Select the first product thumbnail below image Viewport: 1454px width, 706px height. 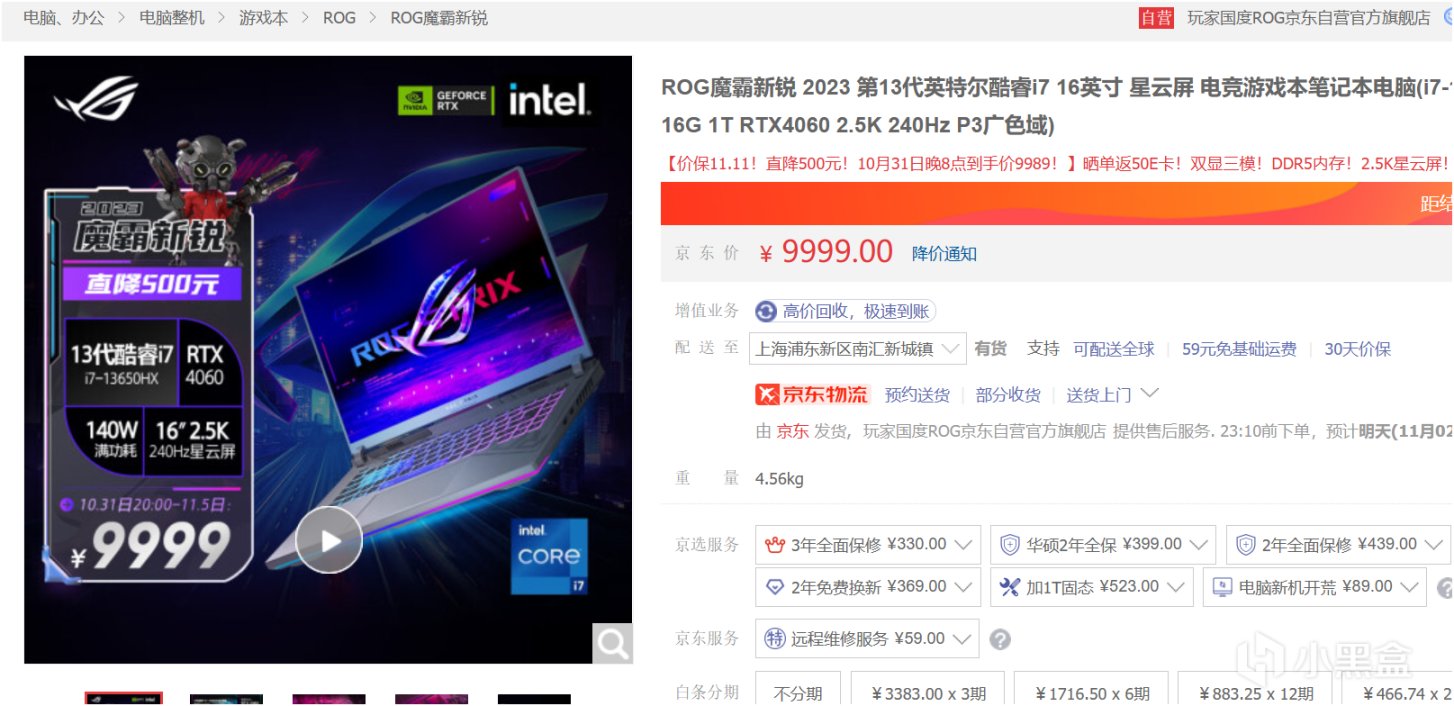123,699
